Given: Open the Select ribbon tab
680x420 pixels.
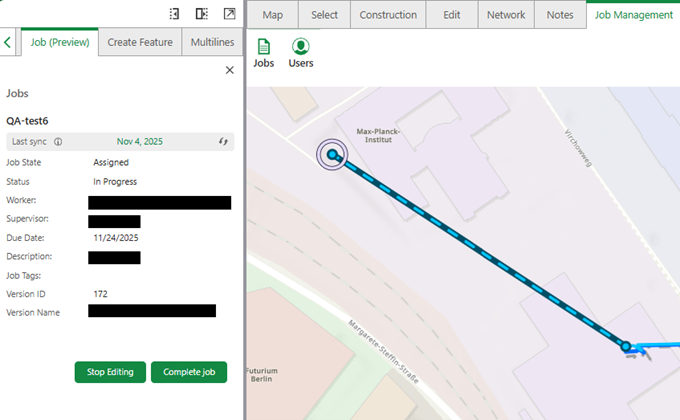Looking at the screenshot, I should click(324, 15).
